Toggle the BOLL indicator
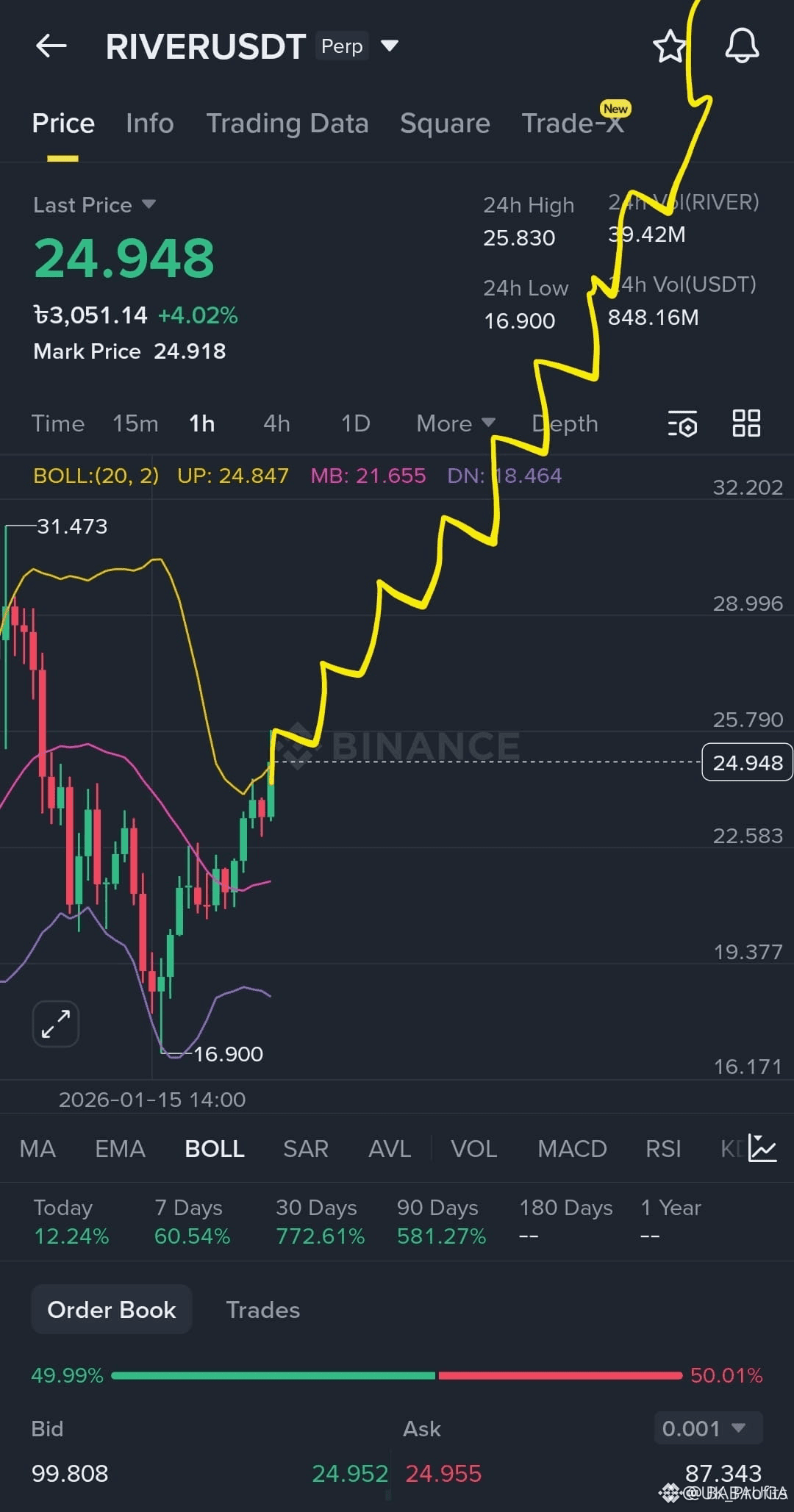The image size is (794, 1512). coord(215,1149)
